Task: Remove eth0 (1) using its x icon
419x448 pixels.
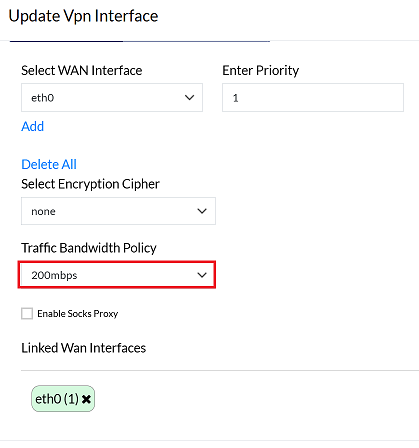Action: (86, 399)
